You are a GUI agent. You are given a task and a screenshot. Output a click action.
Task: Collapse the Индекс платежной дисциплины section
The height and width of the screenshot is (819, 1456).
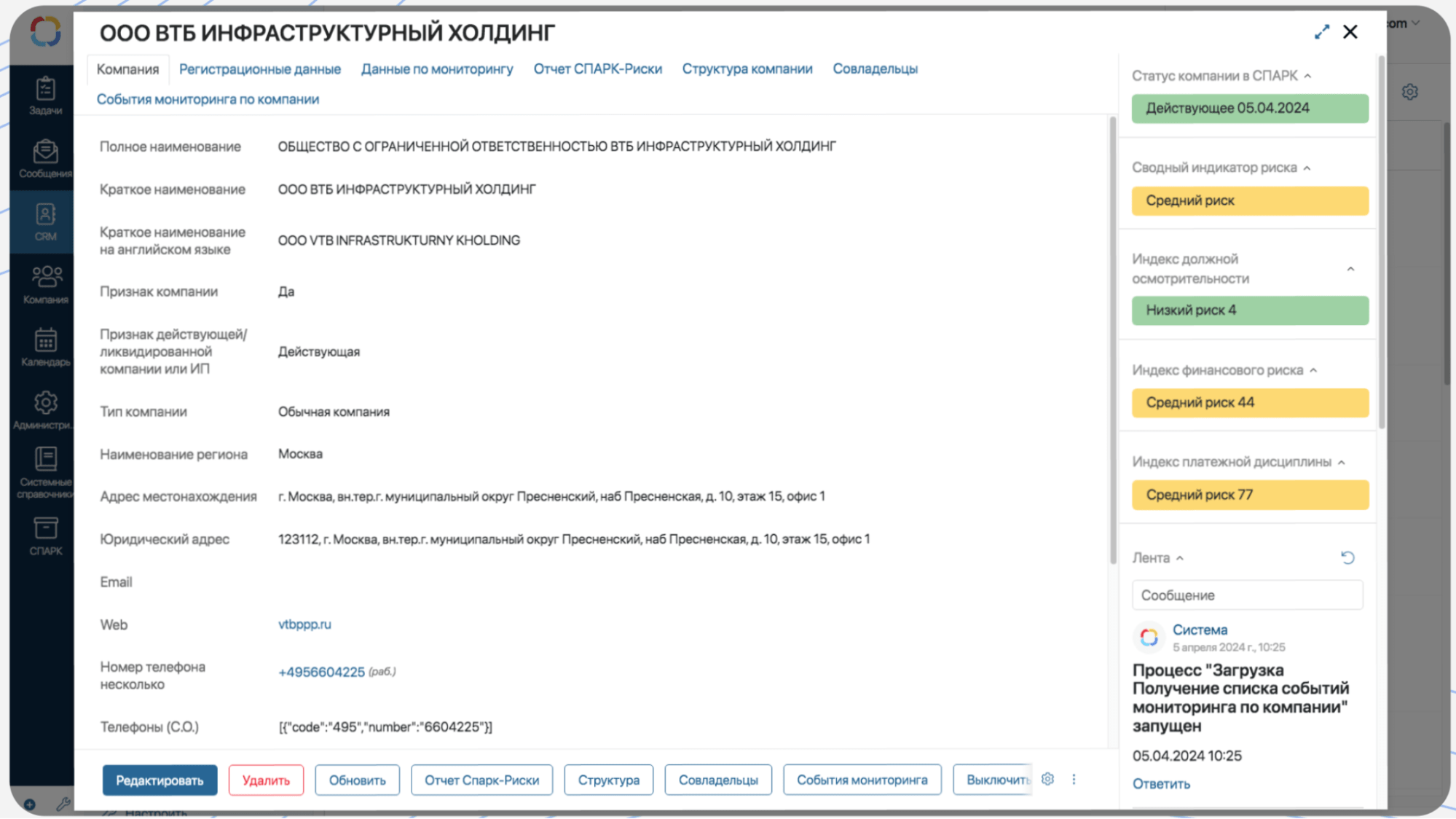[1341, 462]
